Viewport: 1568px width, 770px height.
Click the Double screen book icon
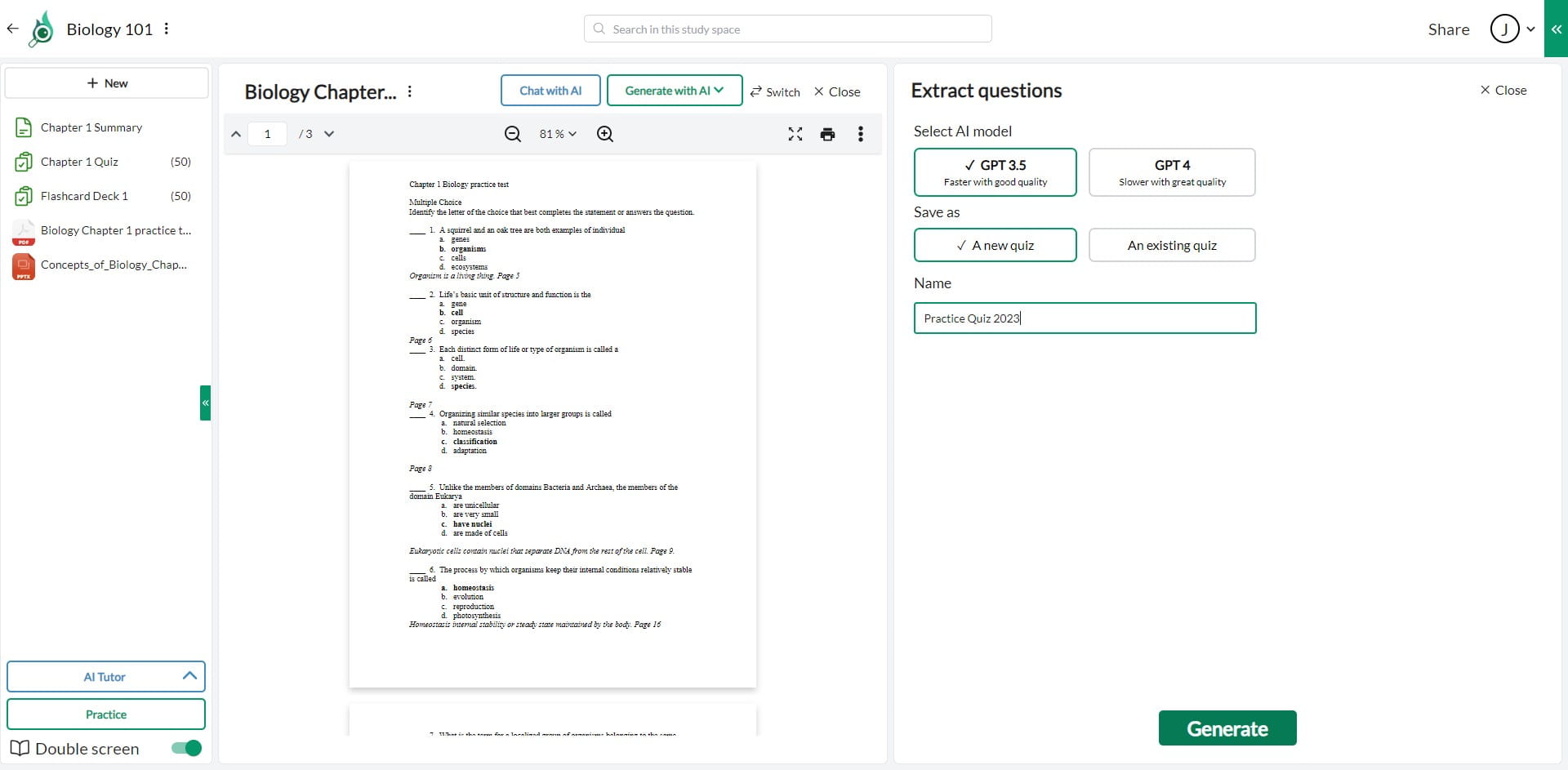(x=20, y=748)
